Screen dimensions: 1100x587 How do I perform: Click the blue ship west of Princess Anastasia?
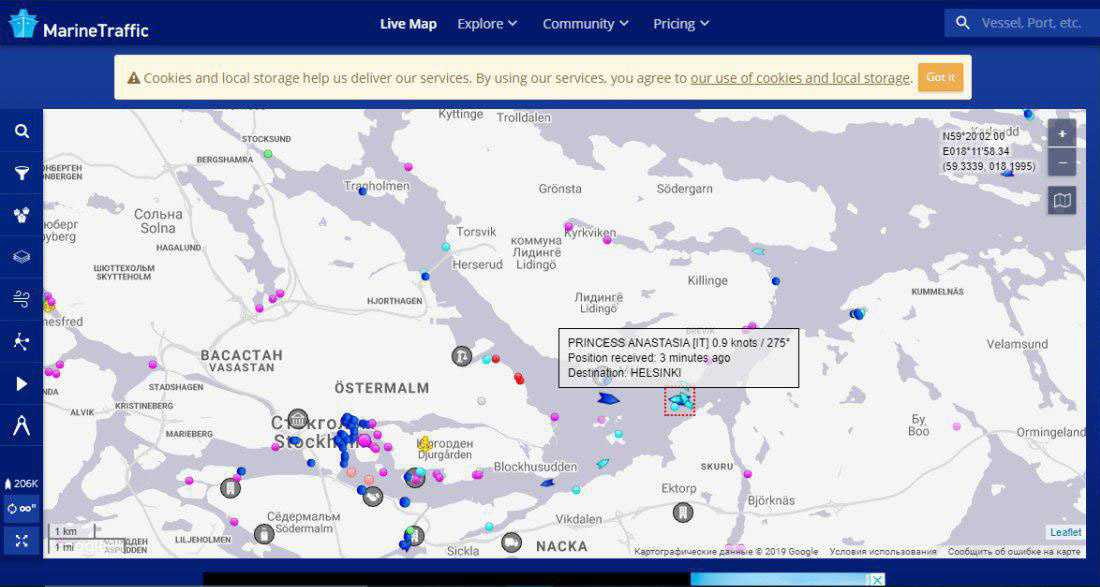609,399
